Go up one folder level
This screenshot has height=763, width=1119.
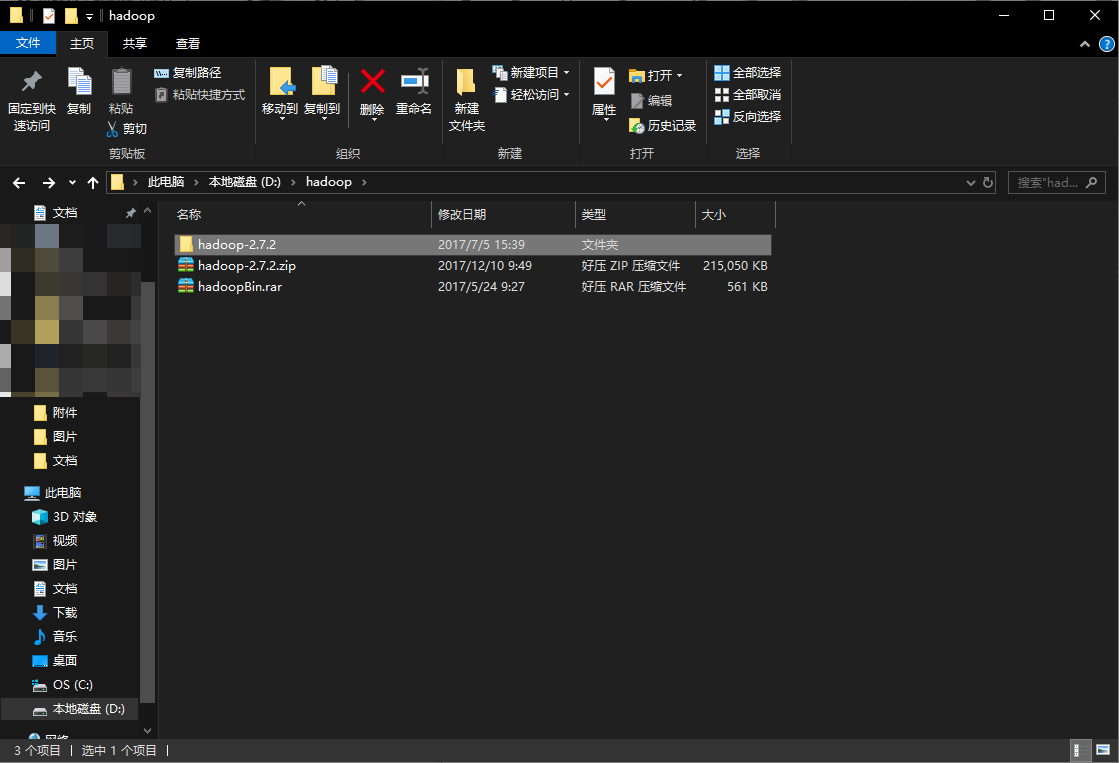point(93,183)
